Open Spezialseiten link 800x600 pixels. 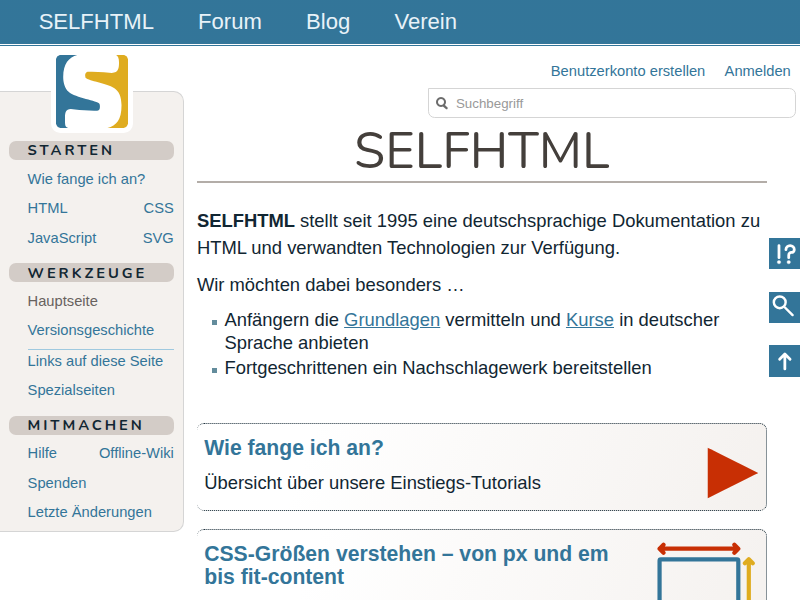tap(71, 390)
